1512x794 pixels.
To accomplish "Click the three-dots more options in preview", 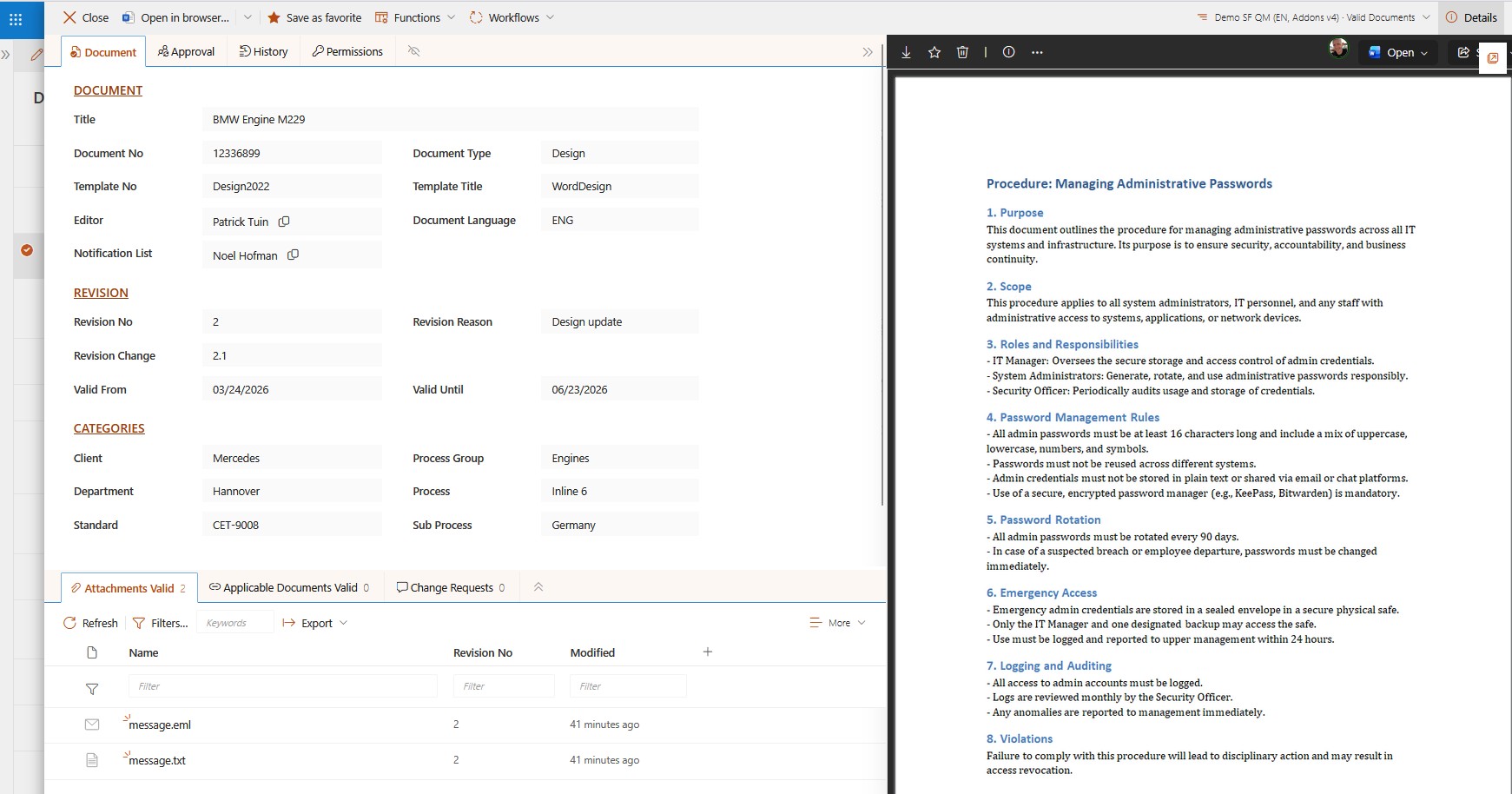I will point(1037,52).
